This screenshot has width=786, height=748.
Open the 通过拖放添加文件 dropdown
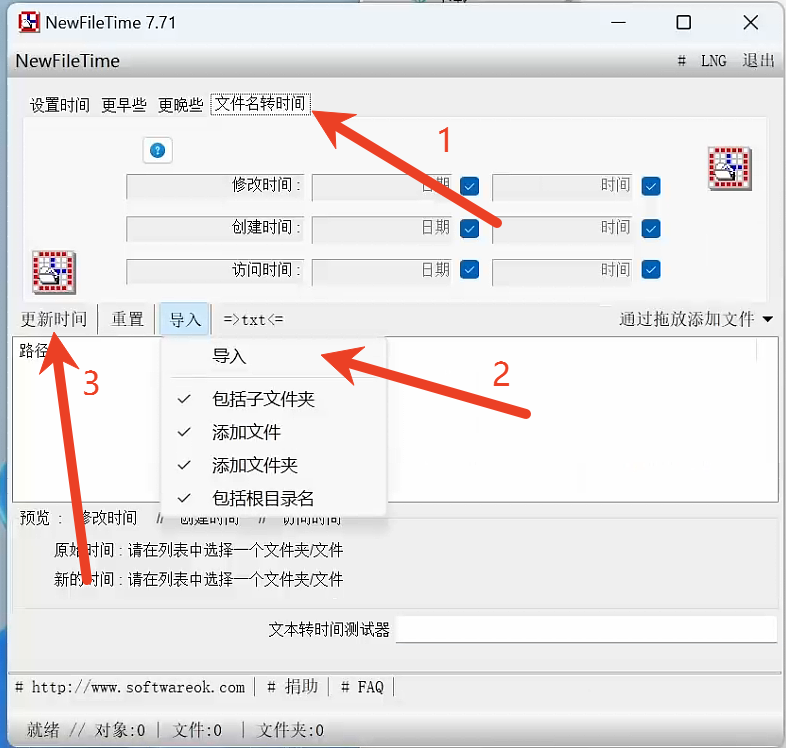click(x=696, y=319)
